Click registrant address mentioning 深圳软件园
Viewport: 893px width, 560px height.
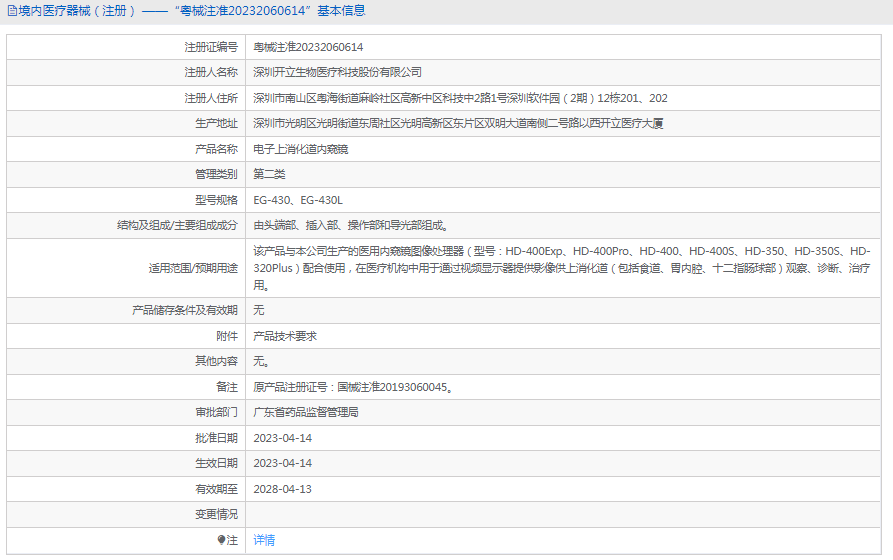pos(460,98)
